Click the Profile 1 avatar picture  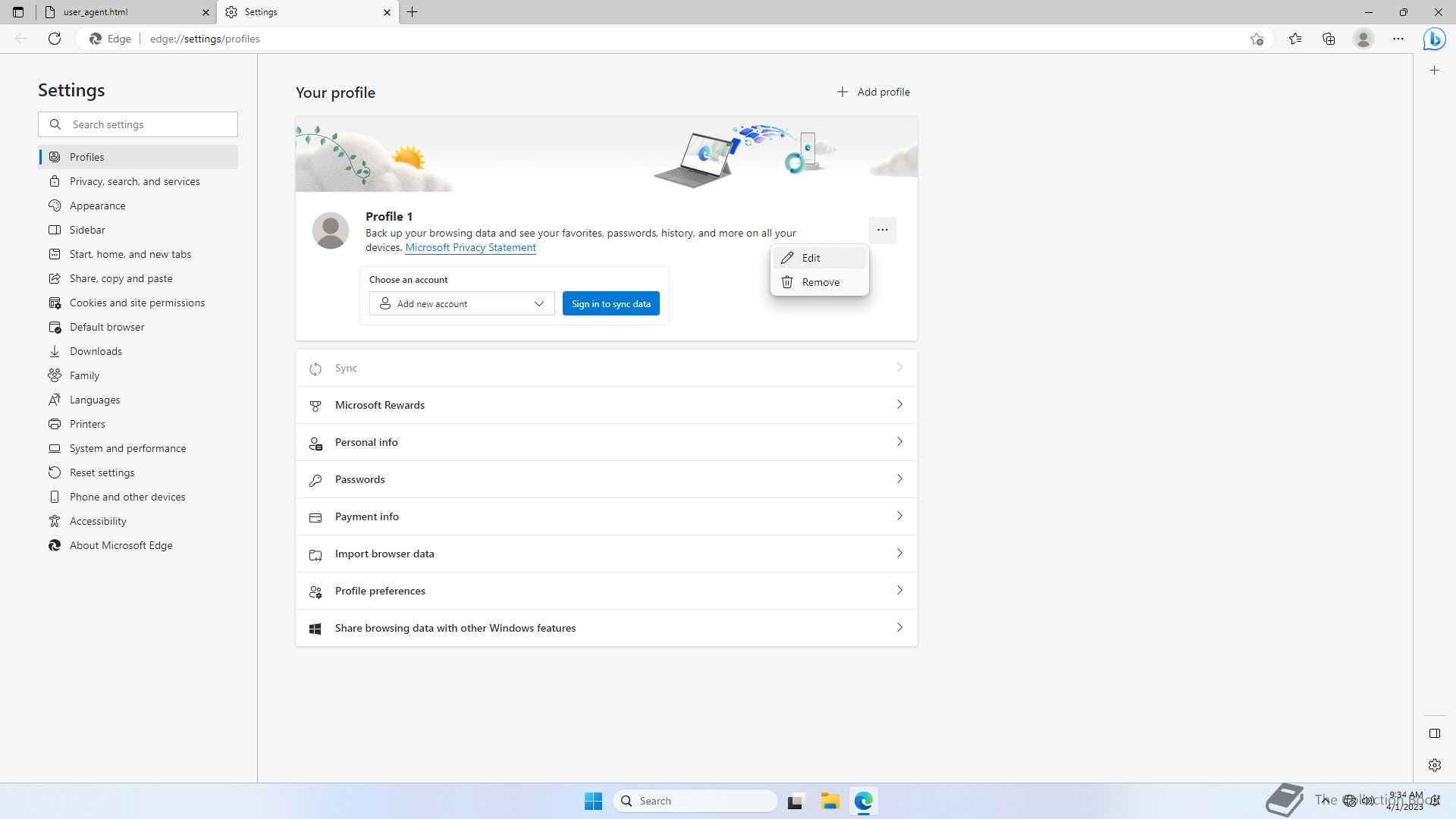pyautogui.click(x=331, y=231)
